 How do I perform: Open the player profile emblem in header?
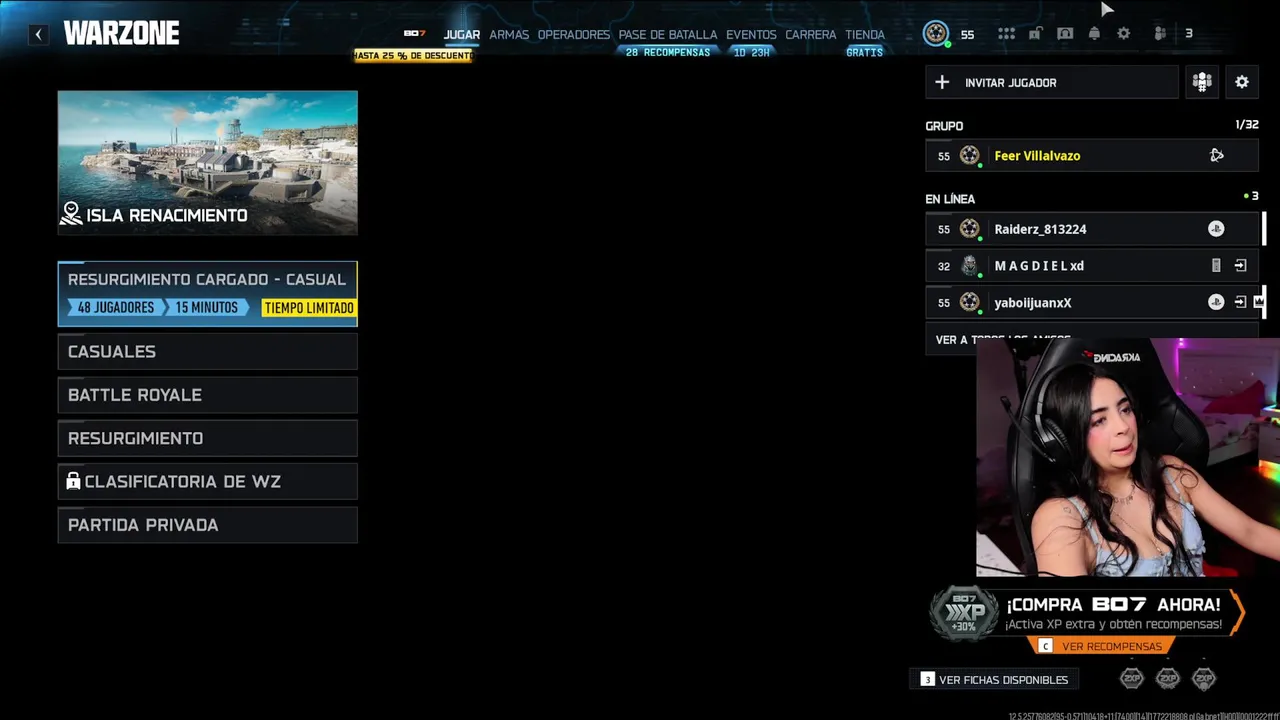pos(936,34)
